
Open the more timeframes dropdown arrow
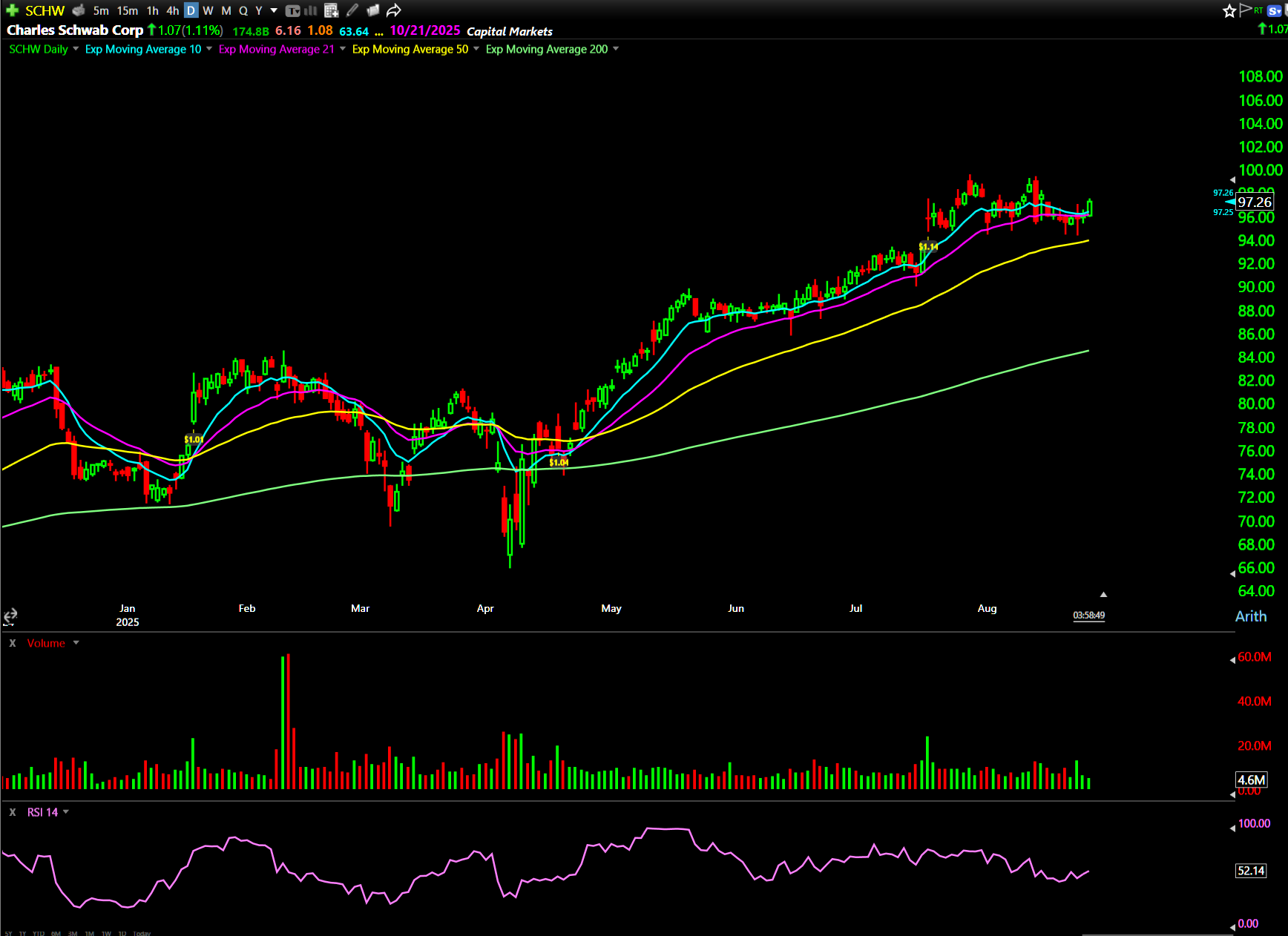point(274,10)
